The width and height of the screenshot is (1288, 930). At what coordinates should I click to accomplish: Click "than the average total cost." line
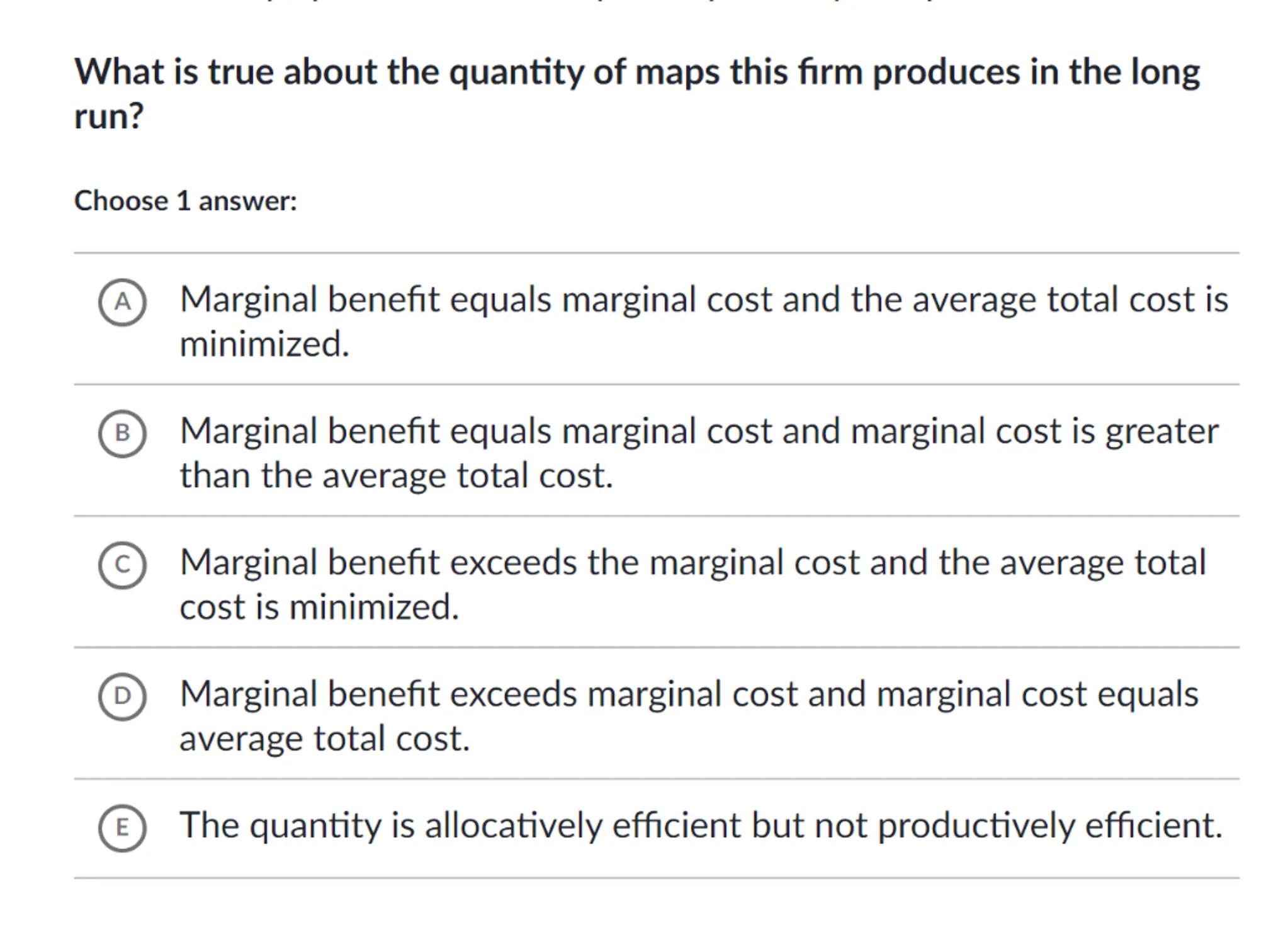(x=396, y=475)
